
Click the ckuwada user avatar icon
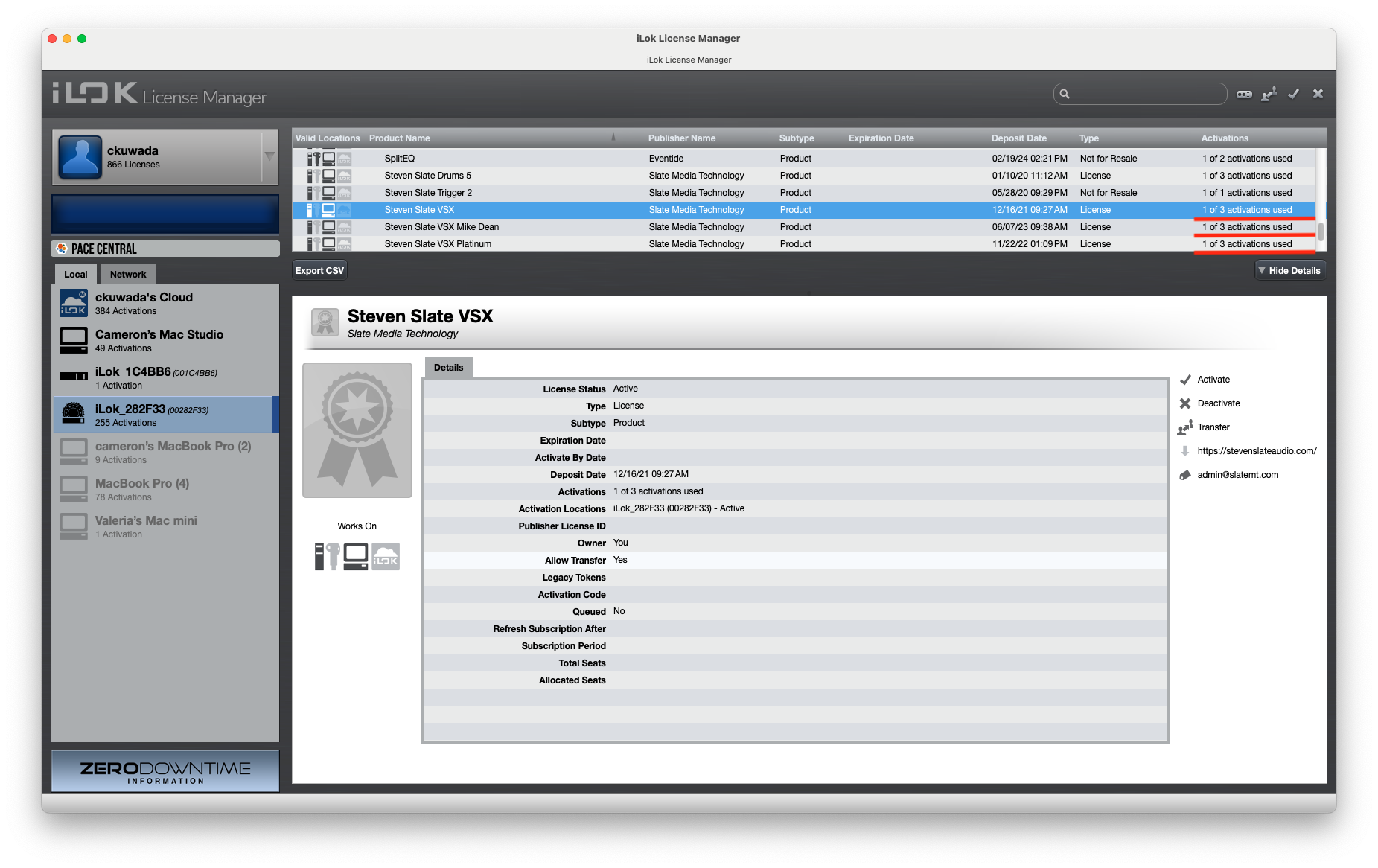[80, 157]
